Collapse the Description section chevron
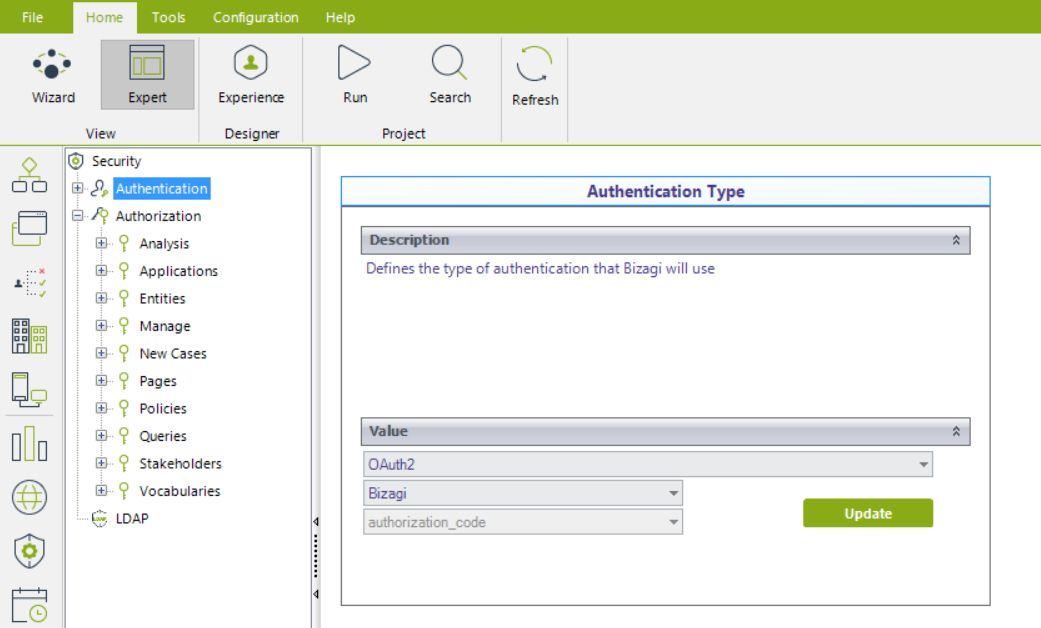The image size is (1041, 628). (956, 240)
